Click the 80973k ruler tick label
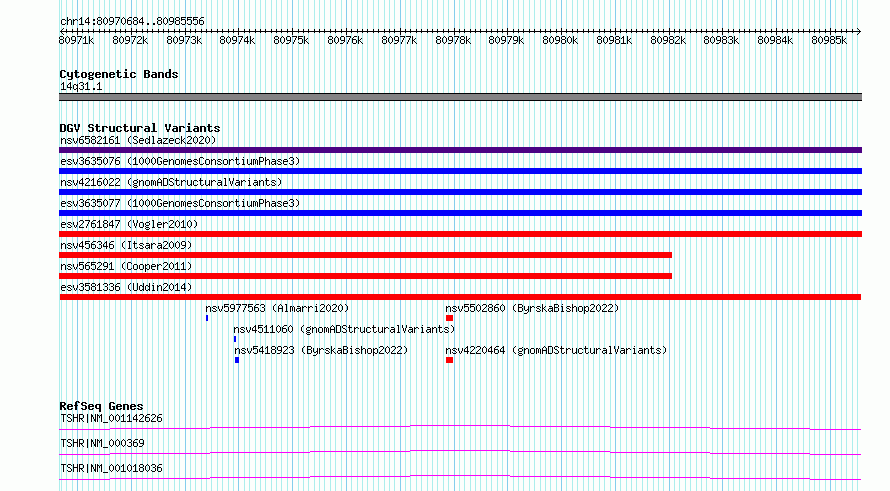Image resolution: width=890 pixels, height=491 pixels. click(184, 40)
